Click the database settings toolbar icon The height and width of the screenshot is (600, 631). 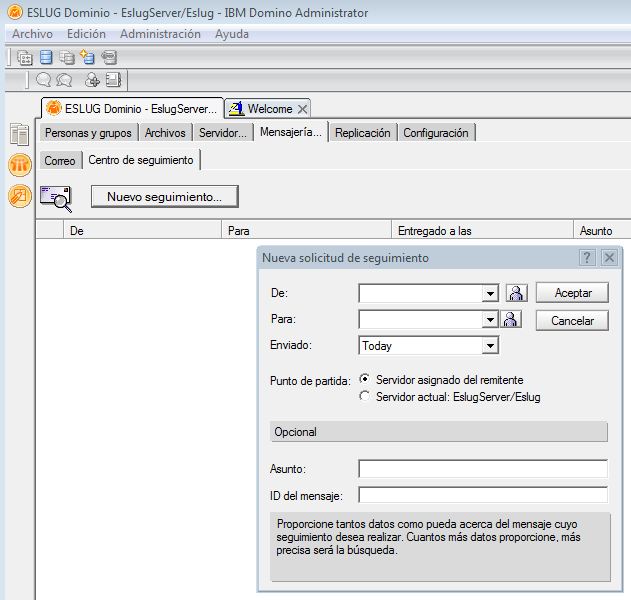pyautogui.click(x=25, y=58)
